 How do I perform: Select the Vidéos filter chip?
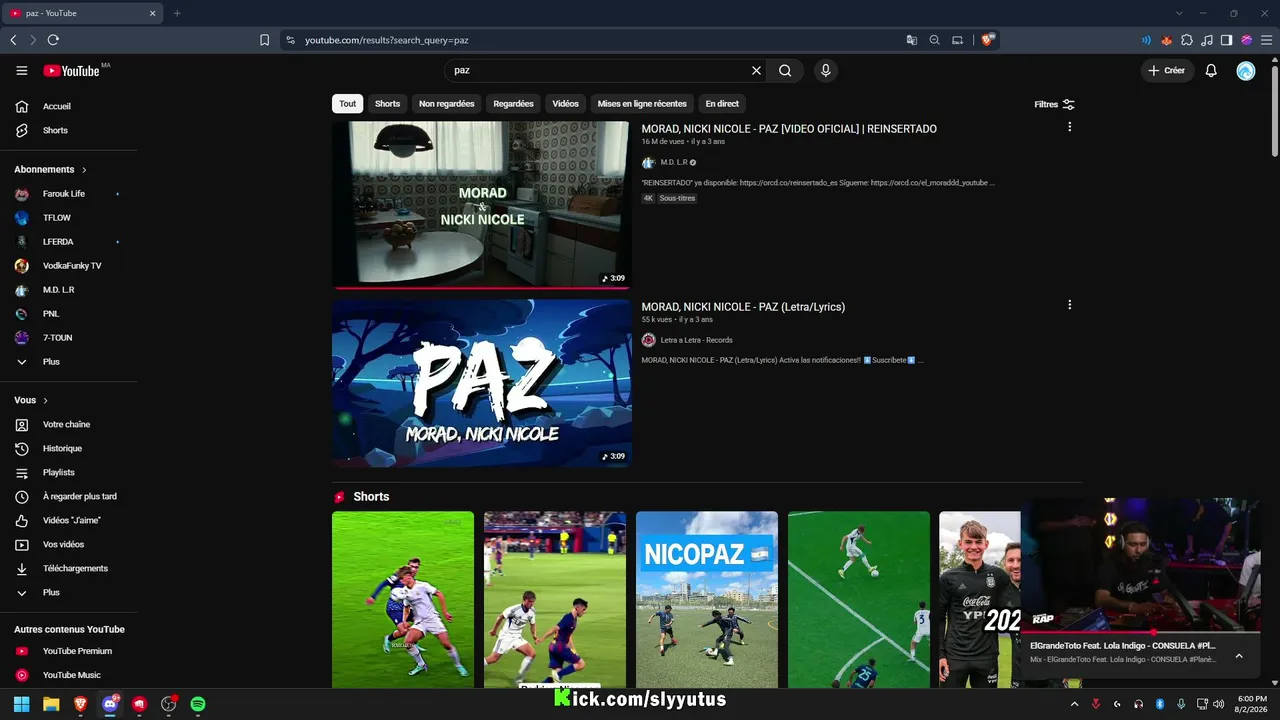[565, 104]
